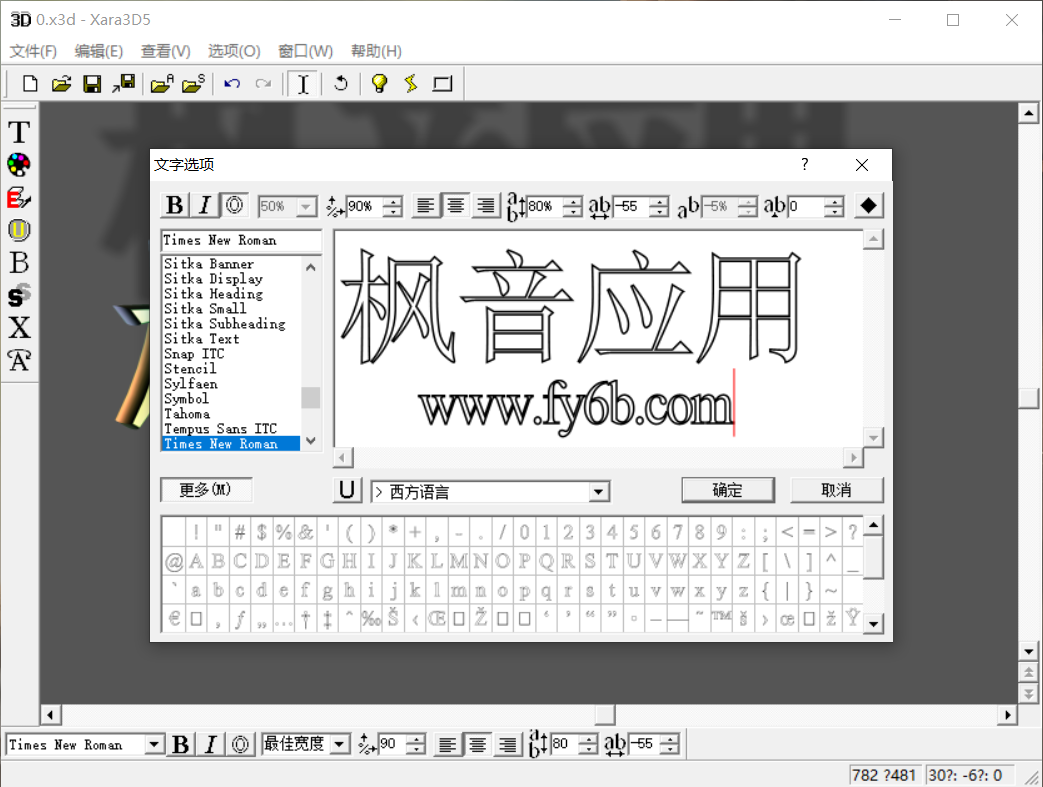Screen dimensions: 1043x787
Task: Click the 80% line spacing stepper in dialog
Action: [573, 206]
